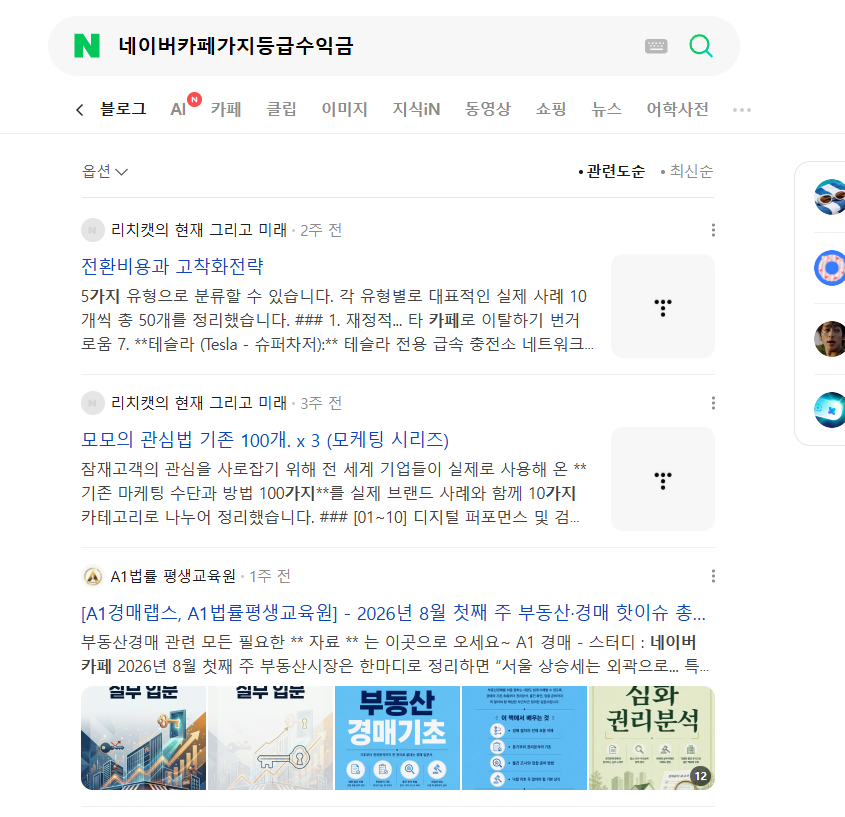Open options menu for 전환비용과 고착화전략 post
845x817 pixels.
click(713, 230)
